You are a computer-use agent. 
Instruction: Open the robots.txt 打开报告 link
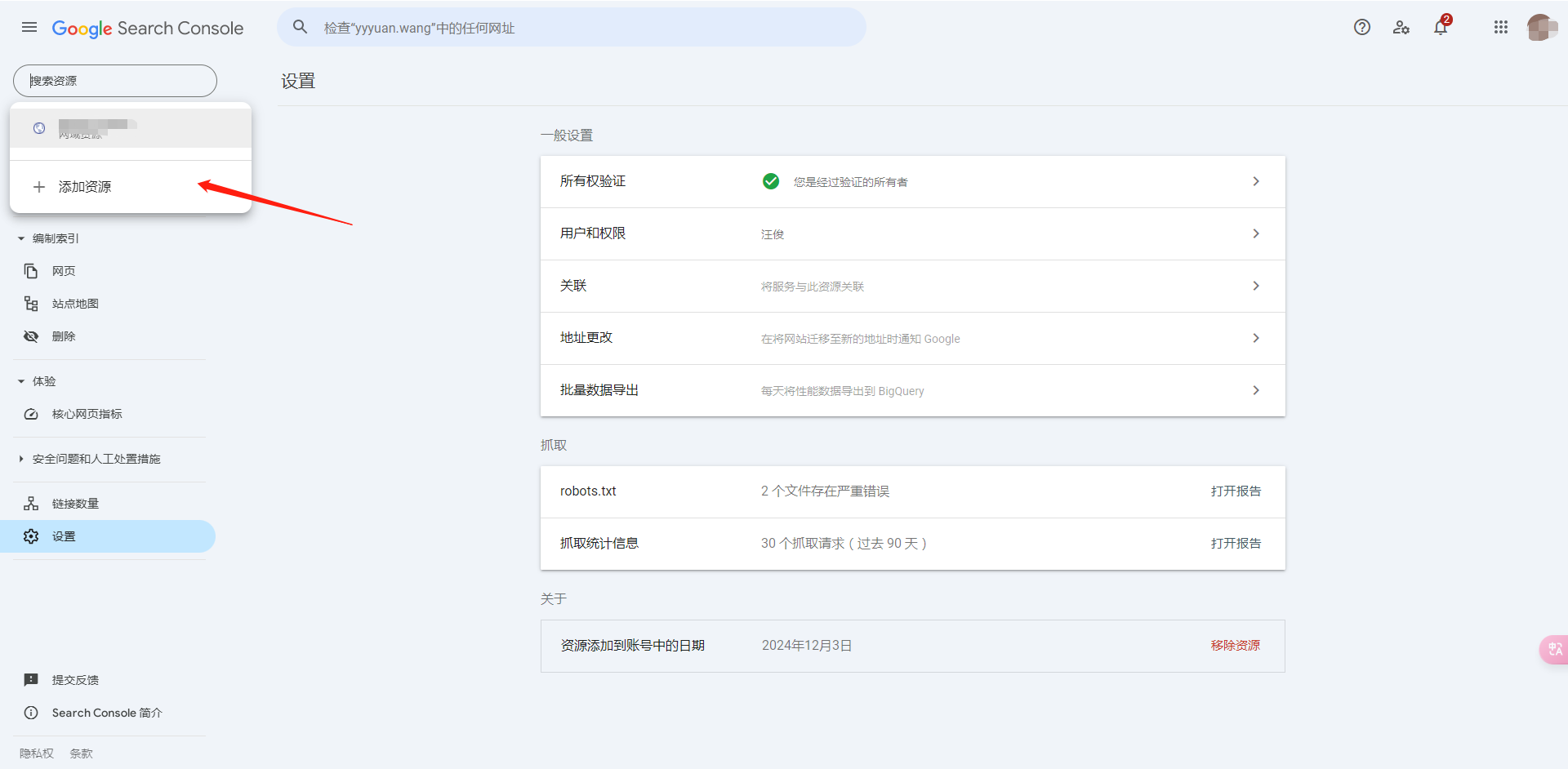pos(1235,491)
